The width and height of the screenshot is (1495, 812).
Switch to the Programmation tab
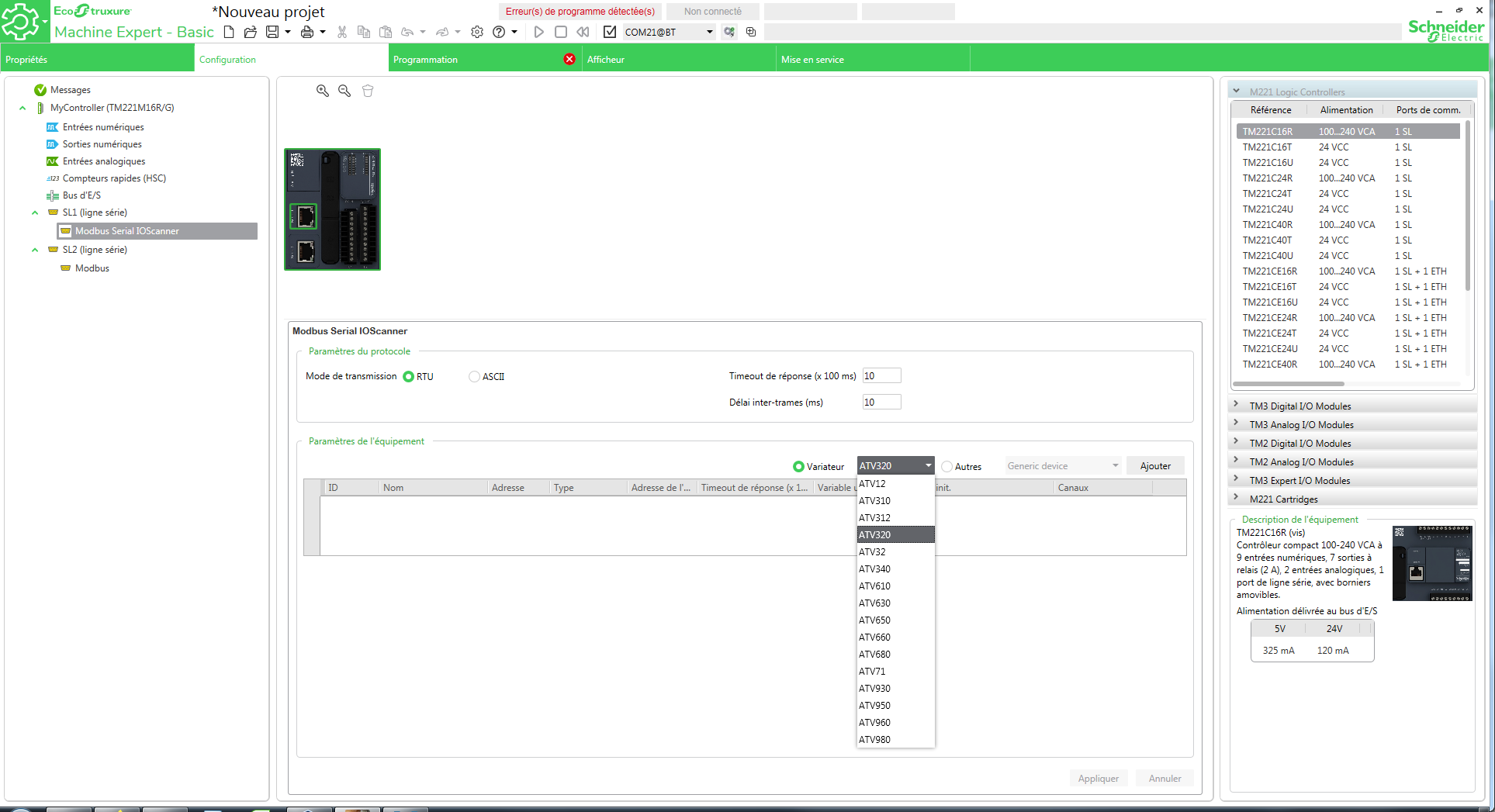425,60
